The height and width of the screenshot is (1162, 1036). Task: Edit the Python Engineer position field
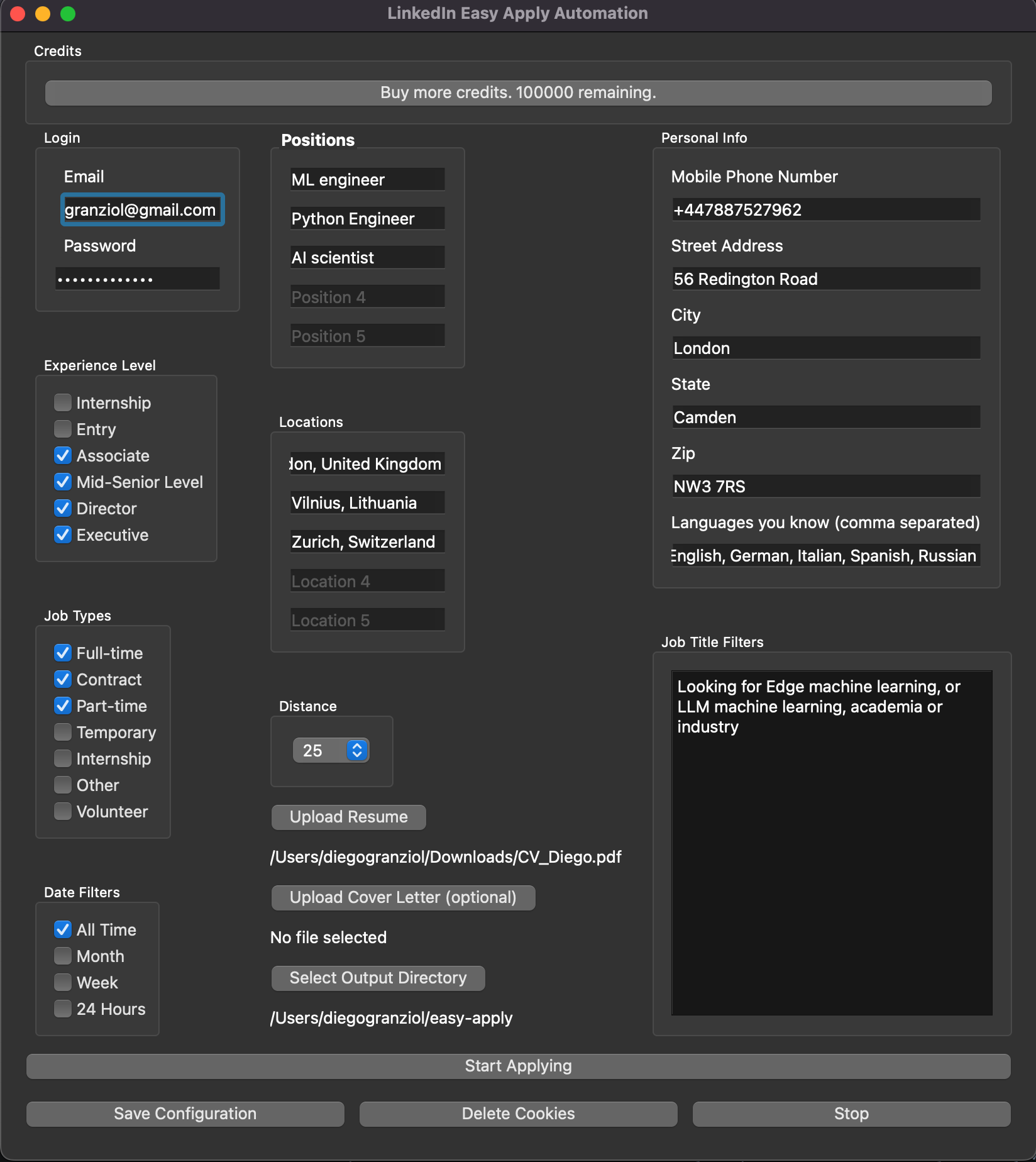[367, 218]
